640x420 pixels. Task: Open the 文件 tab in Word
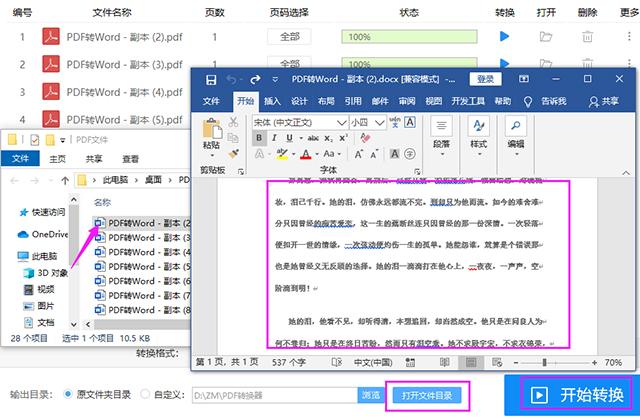[211, 101]
